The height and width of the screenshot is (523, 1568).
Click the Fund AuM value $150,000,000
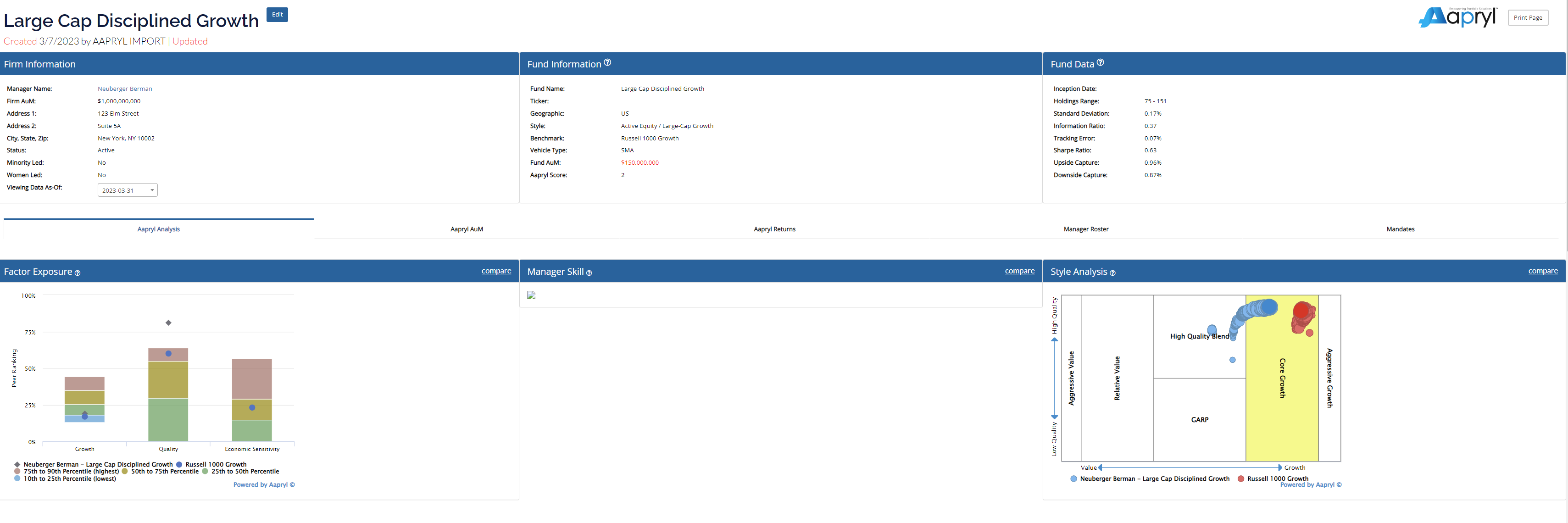click(x=640, y=162)
